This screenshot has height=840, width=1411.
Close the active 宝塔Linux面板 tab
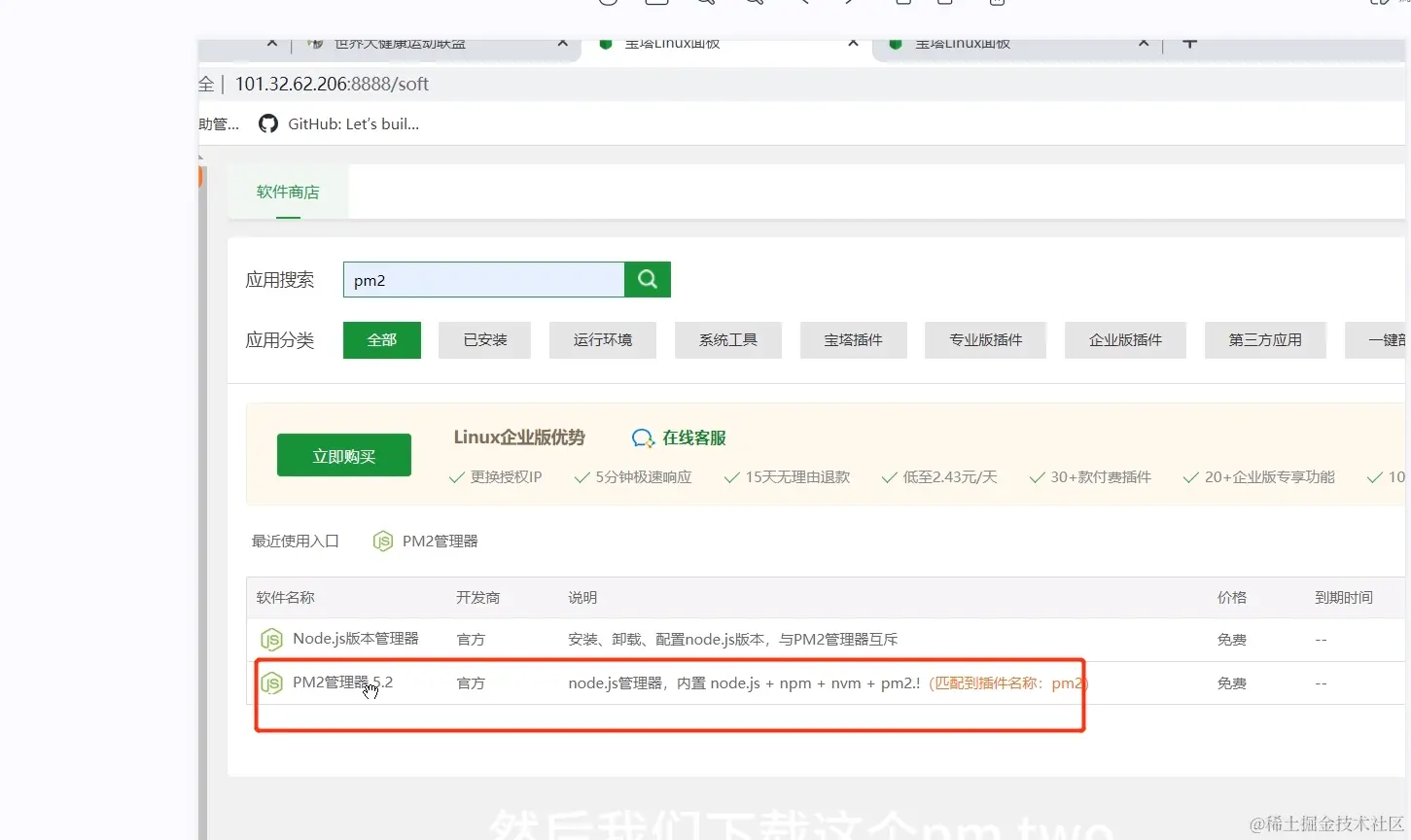853,44
